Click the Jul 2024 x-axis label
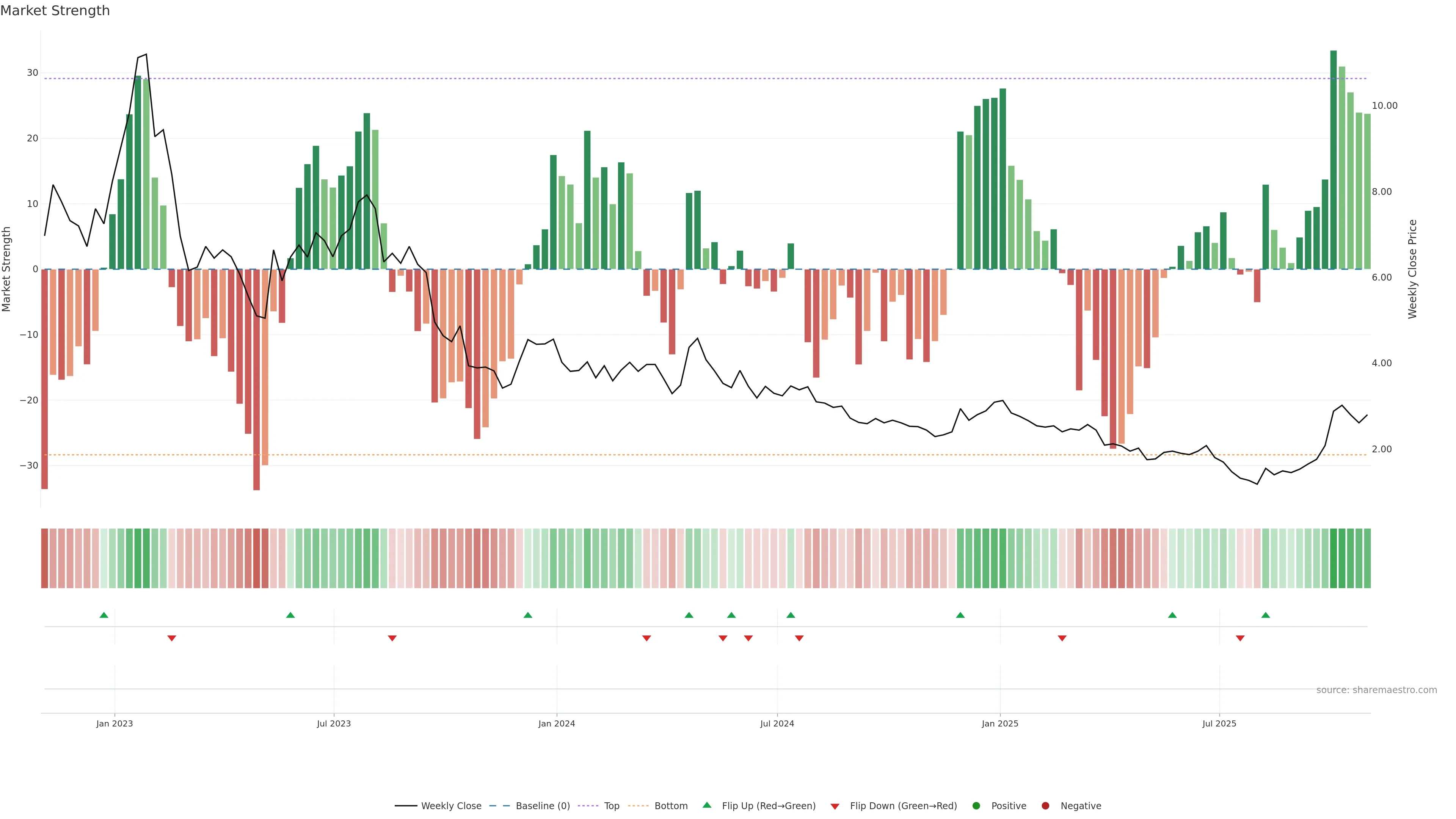1456x819 pixels. coord(777,723)
